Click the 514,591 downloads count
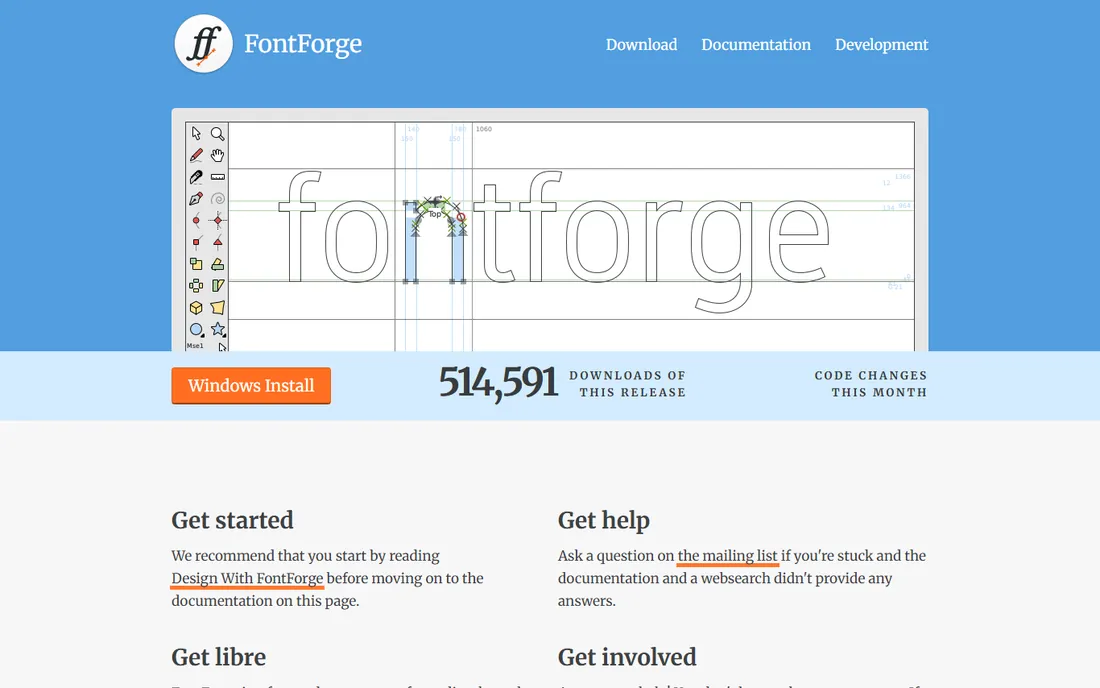 point(498,383)
